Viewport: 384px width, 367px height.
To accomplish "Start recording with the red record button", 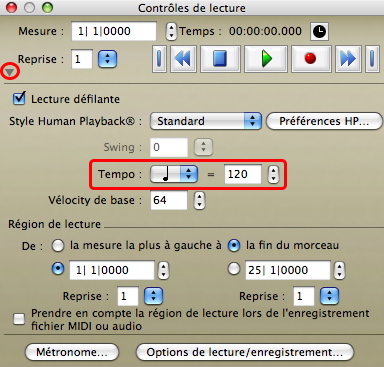I will click(x=310, y=59).
